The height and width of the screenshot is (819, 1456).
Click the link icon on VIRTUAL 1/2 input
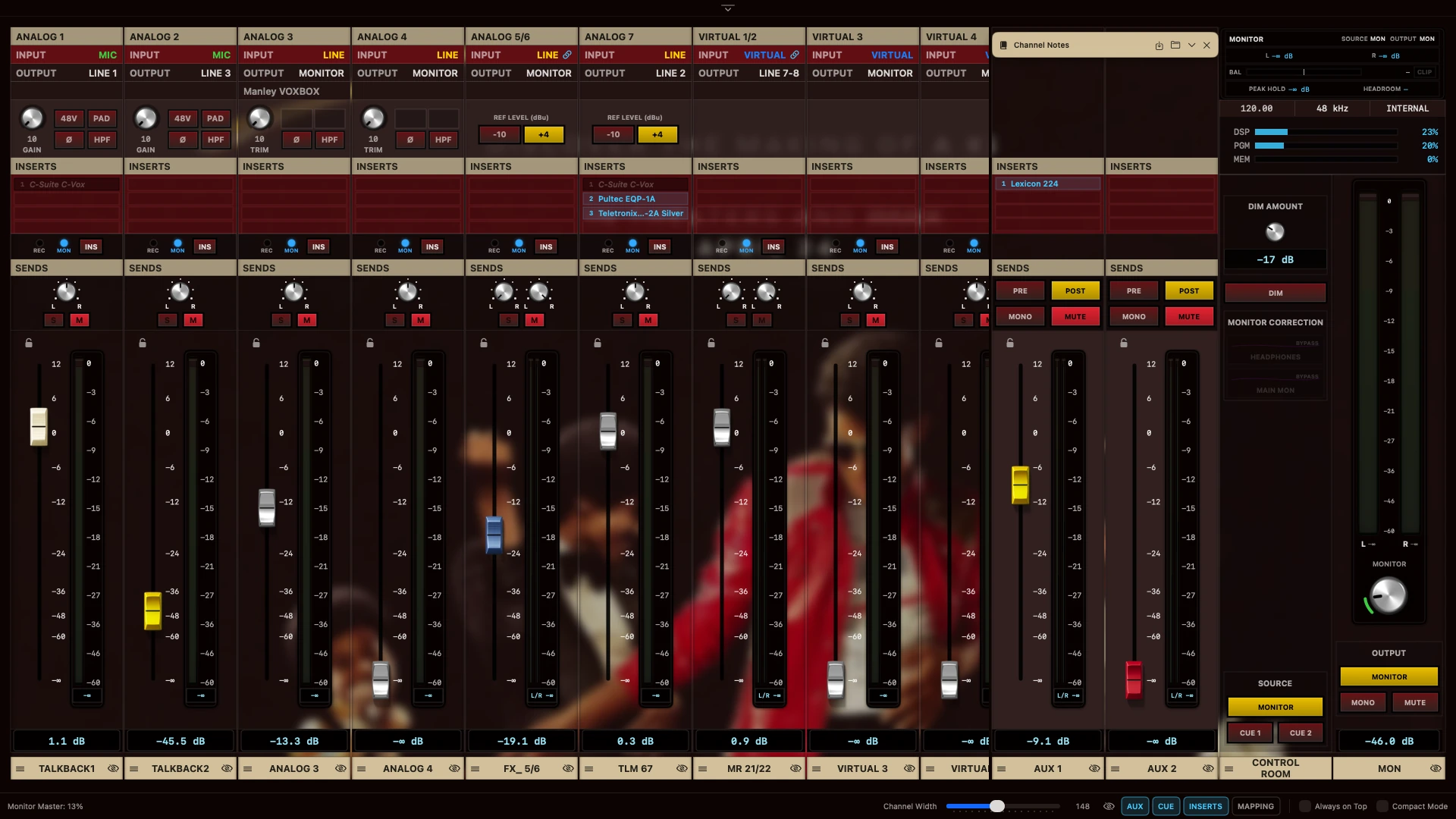coord(794,55)
